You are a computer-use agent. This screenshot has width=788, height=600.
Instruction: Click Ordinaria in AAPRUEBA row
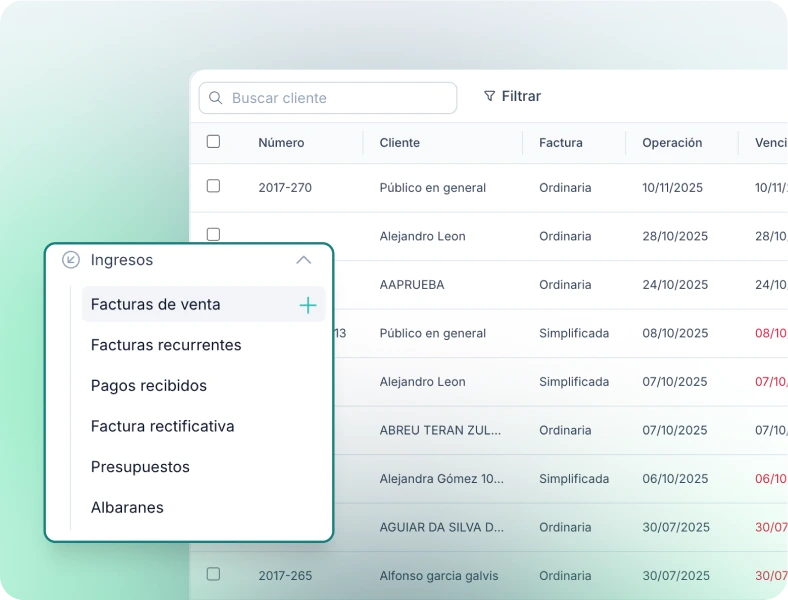(565, 284)
